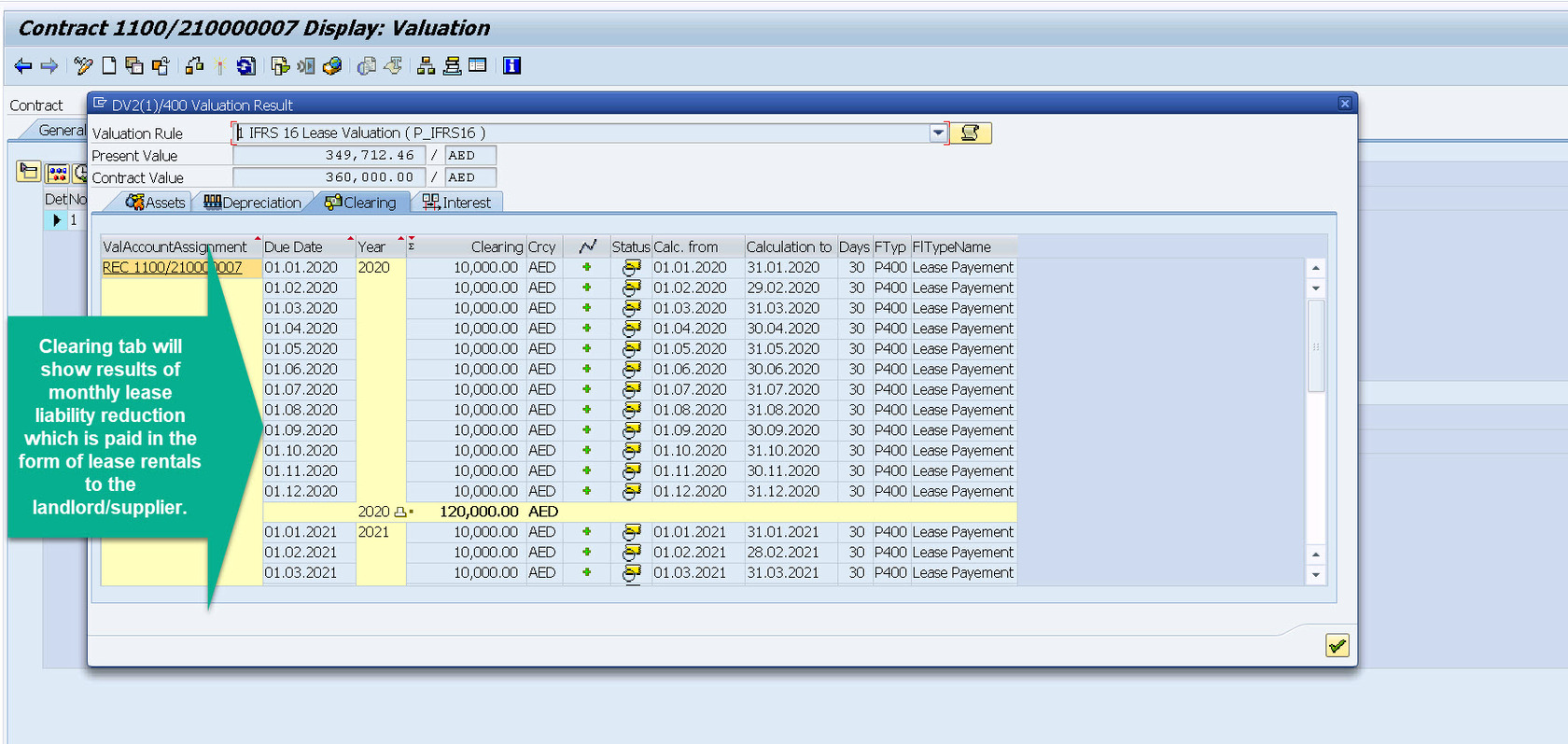Click the colored dots icon in Contract window
1568x744 pixels.
click(x=58, y=173)
